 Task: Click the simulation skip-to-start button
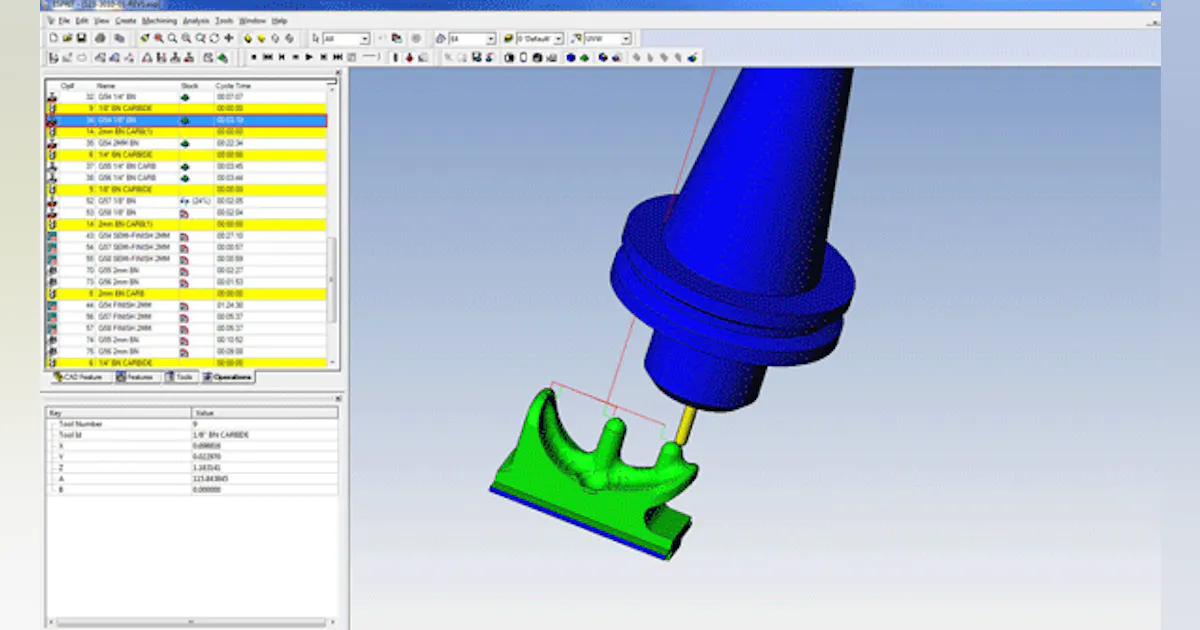(268, 57)
